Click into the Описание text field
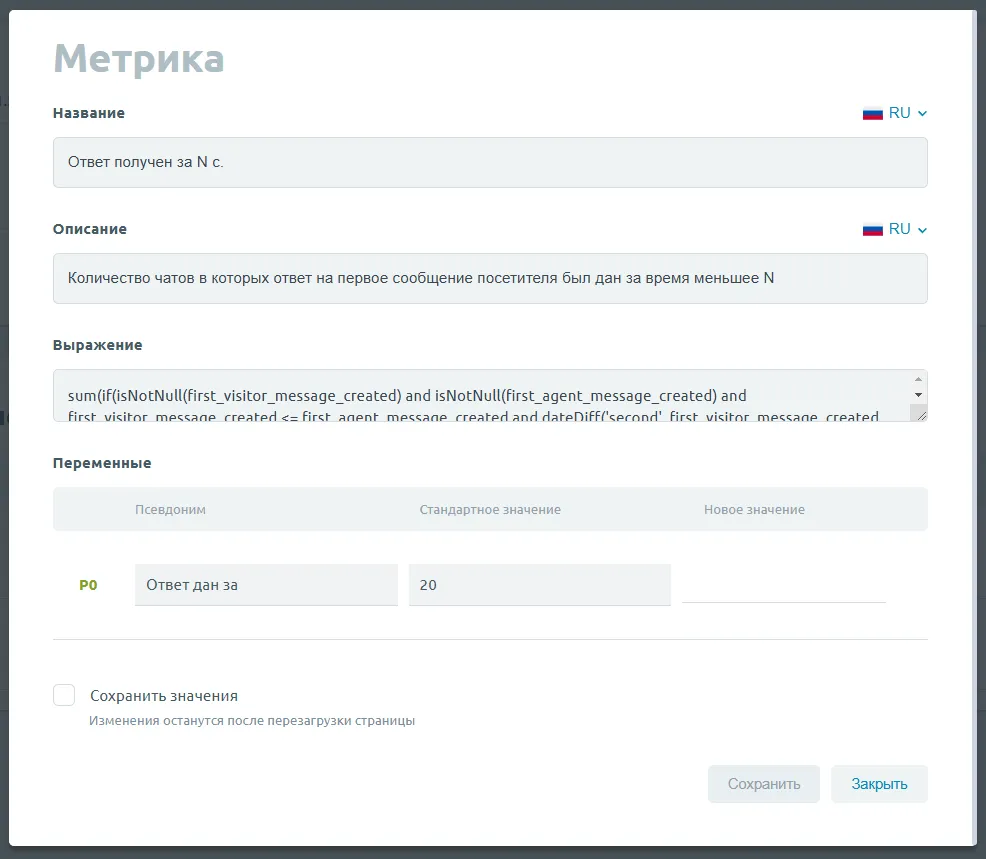986x859 pixels. (x=489, y=278)
